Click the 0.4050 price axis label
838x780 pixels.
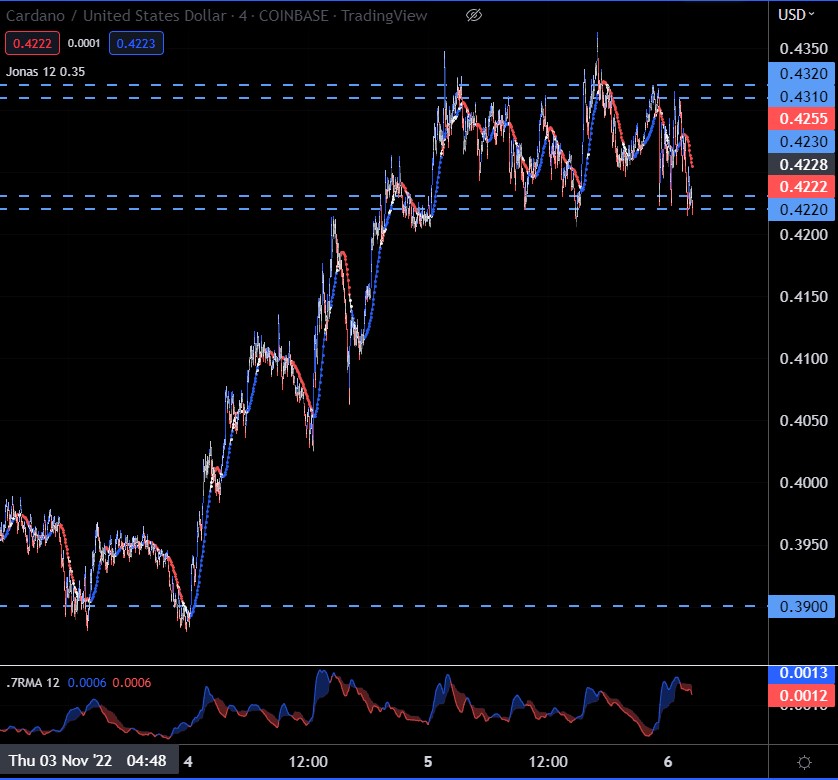(803, 421)
